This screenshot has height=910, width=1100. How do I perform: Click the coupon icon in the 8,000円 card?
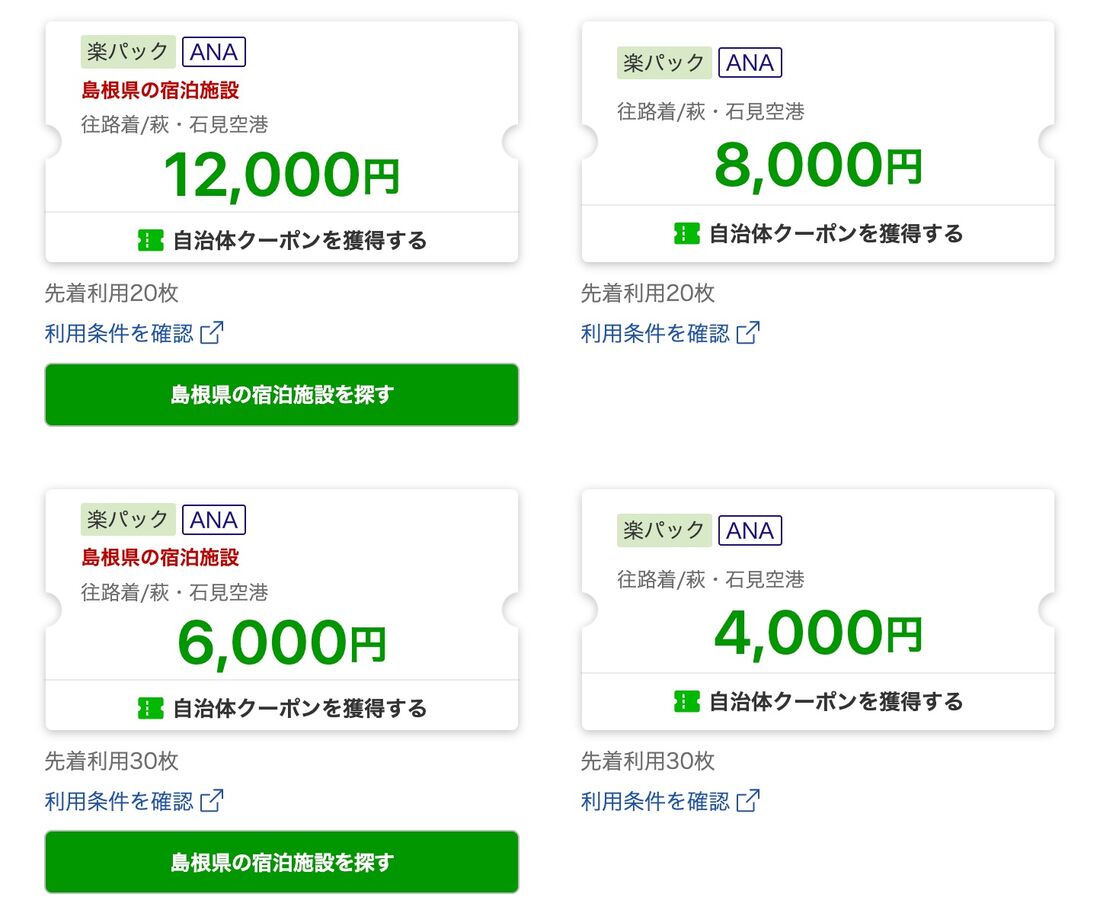(687, 233)
